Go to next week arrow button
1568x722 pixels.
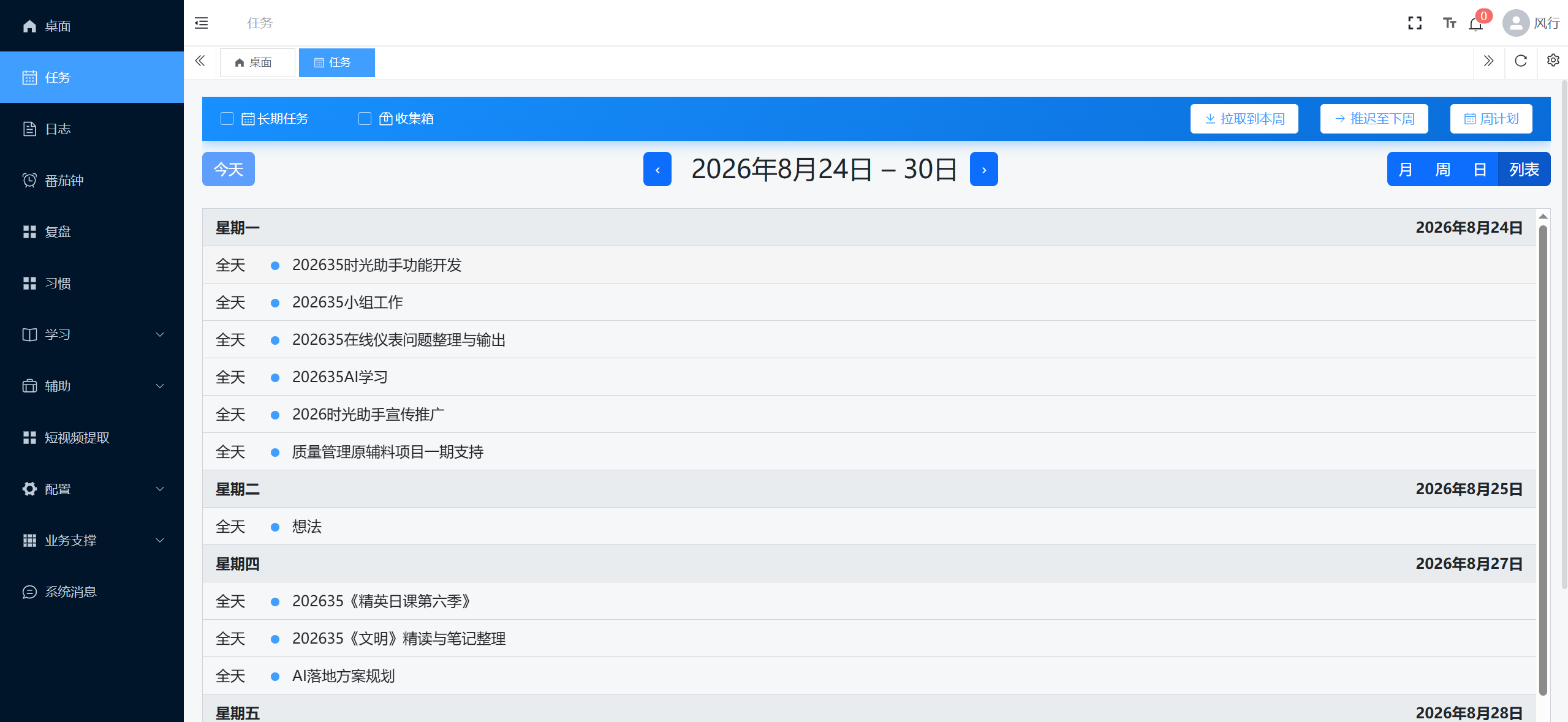(x=984, y=169)
